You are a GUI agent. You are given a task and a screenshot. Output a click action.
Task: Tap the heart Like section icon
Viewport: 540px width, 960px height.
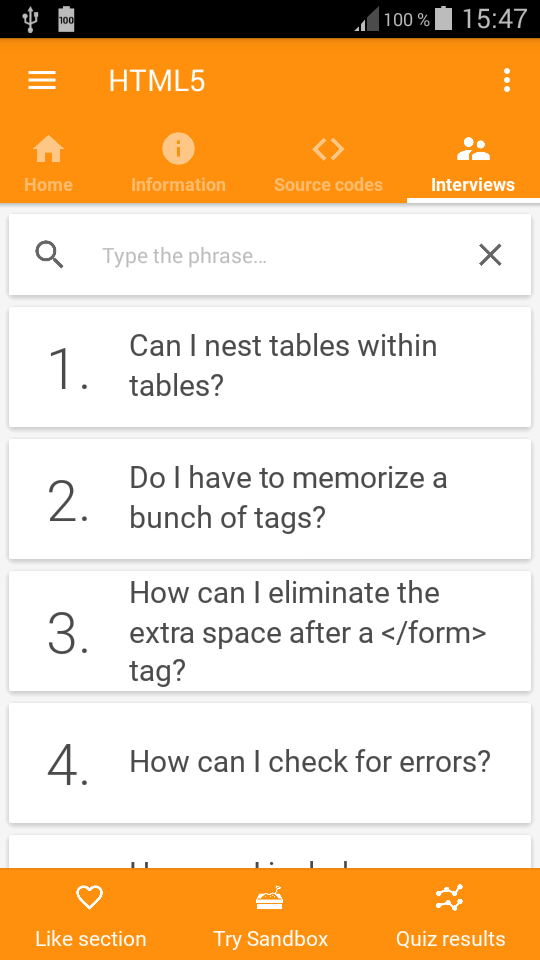(x=89, y=898)
